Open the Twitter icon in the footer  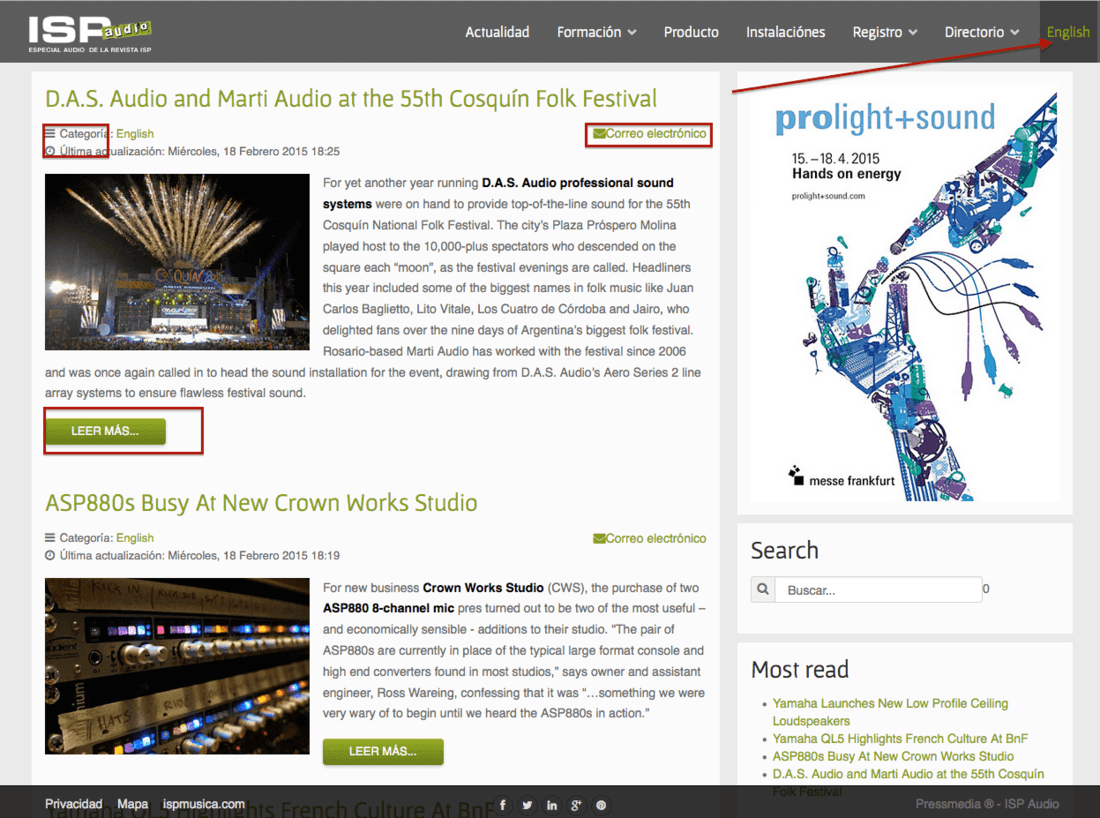pos(527,805)
